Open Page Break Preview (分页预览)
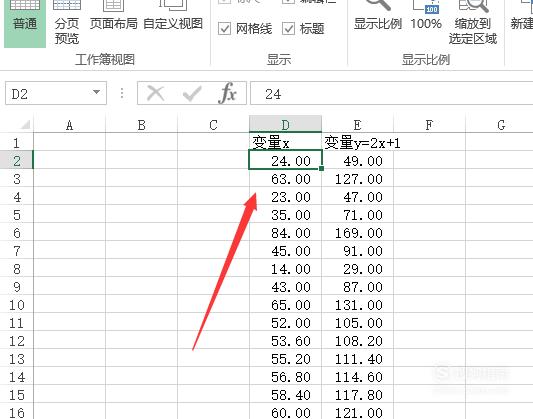 click(x=67, y=23)
